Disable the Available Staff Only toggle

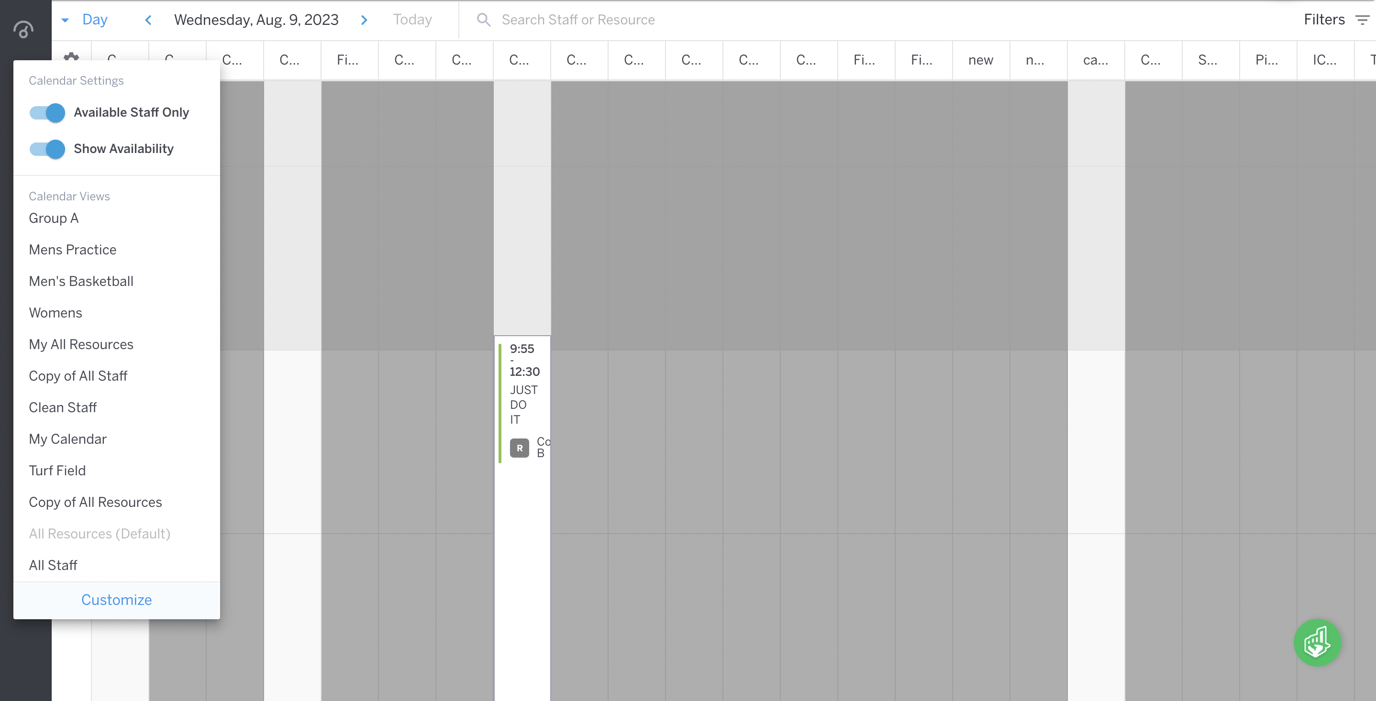(46, 113)
